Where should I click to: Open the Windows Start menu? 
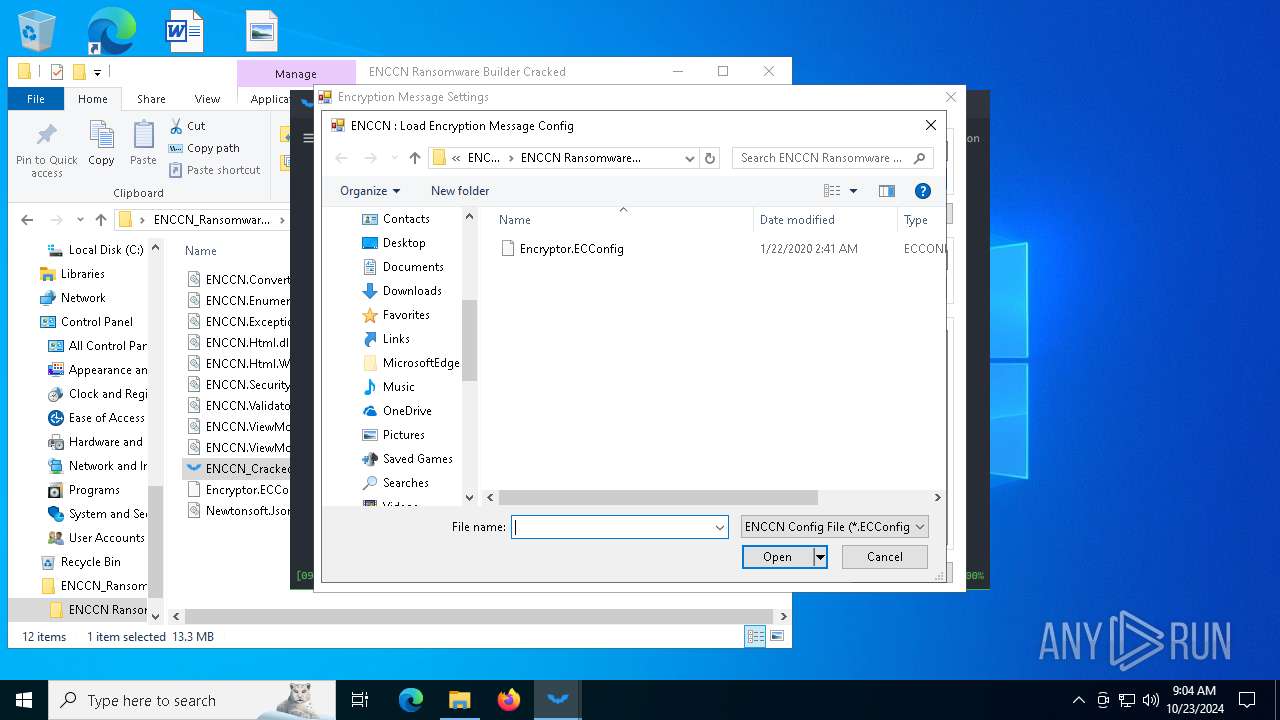[24, 700]
